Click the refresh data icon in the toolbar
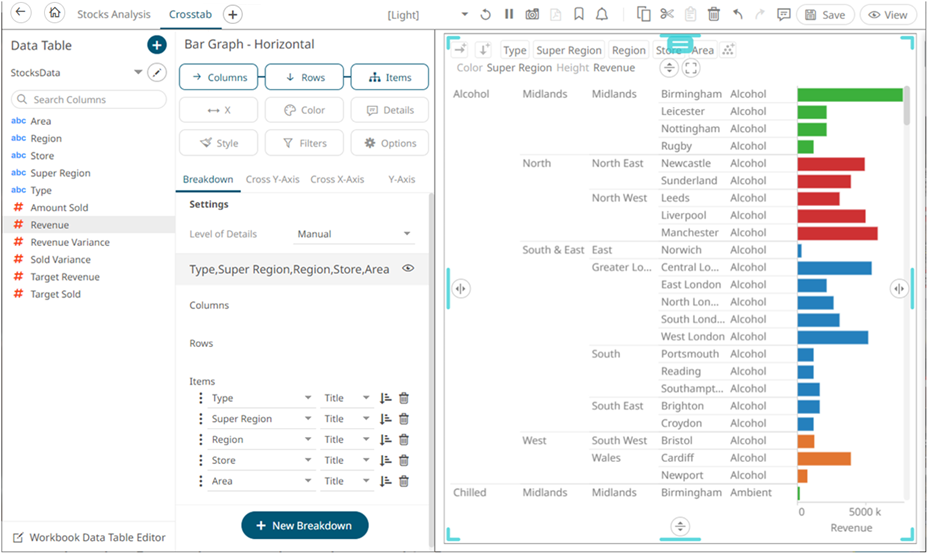 click(x=485, y=14)
